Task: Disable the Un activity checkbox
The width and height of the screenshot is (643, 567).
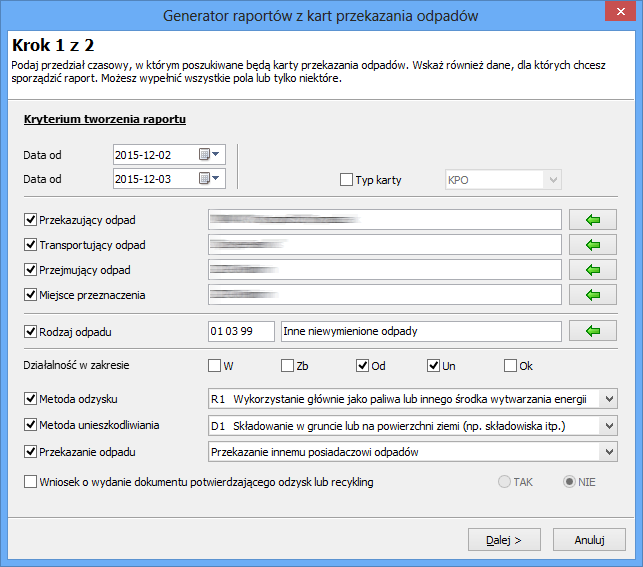Action: coord(434,366)
